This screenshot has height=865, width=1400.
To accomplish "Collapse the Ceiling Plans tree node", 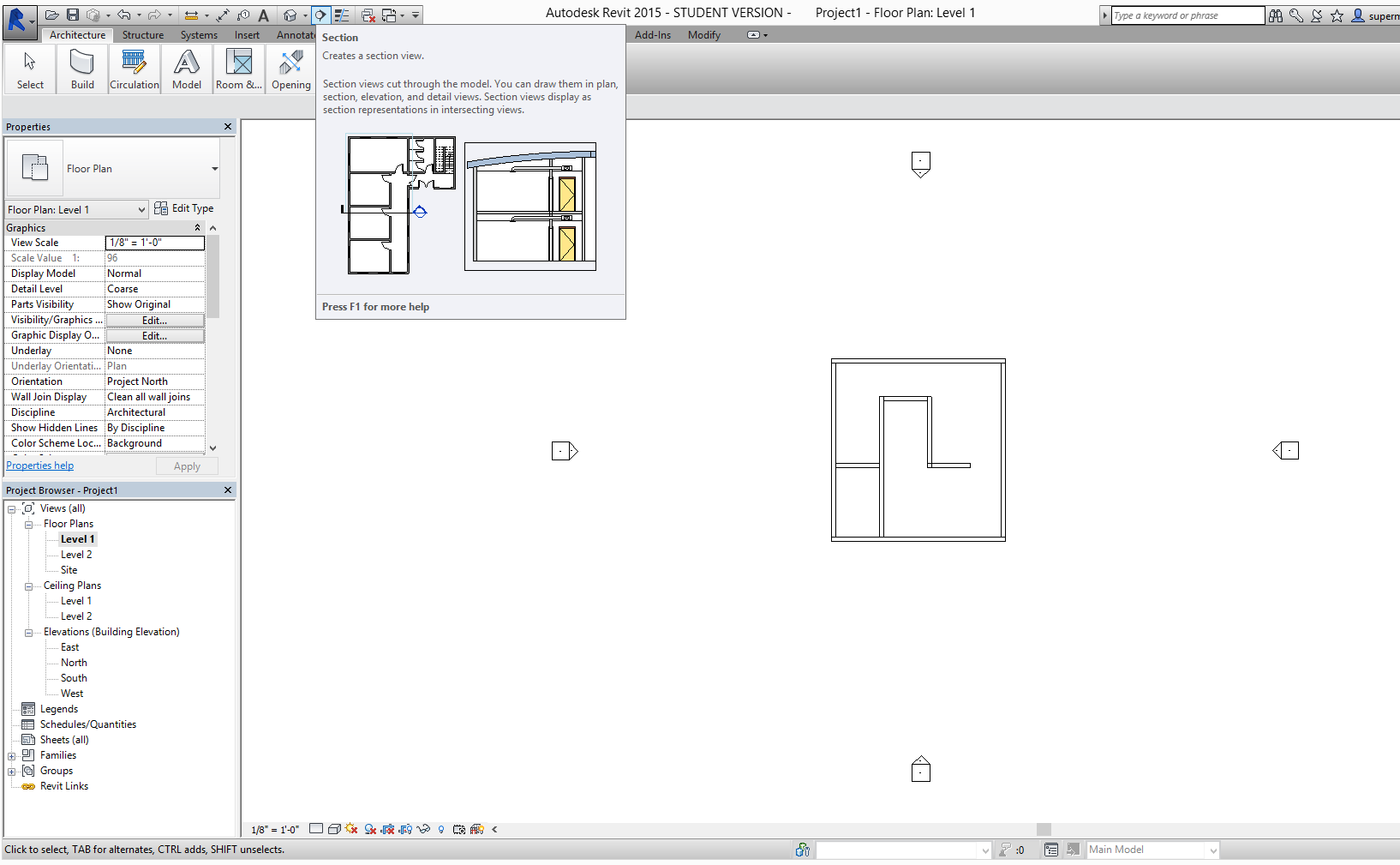I will coord(29,586).
